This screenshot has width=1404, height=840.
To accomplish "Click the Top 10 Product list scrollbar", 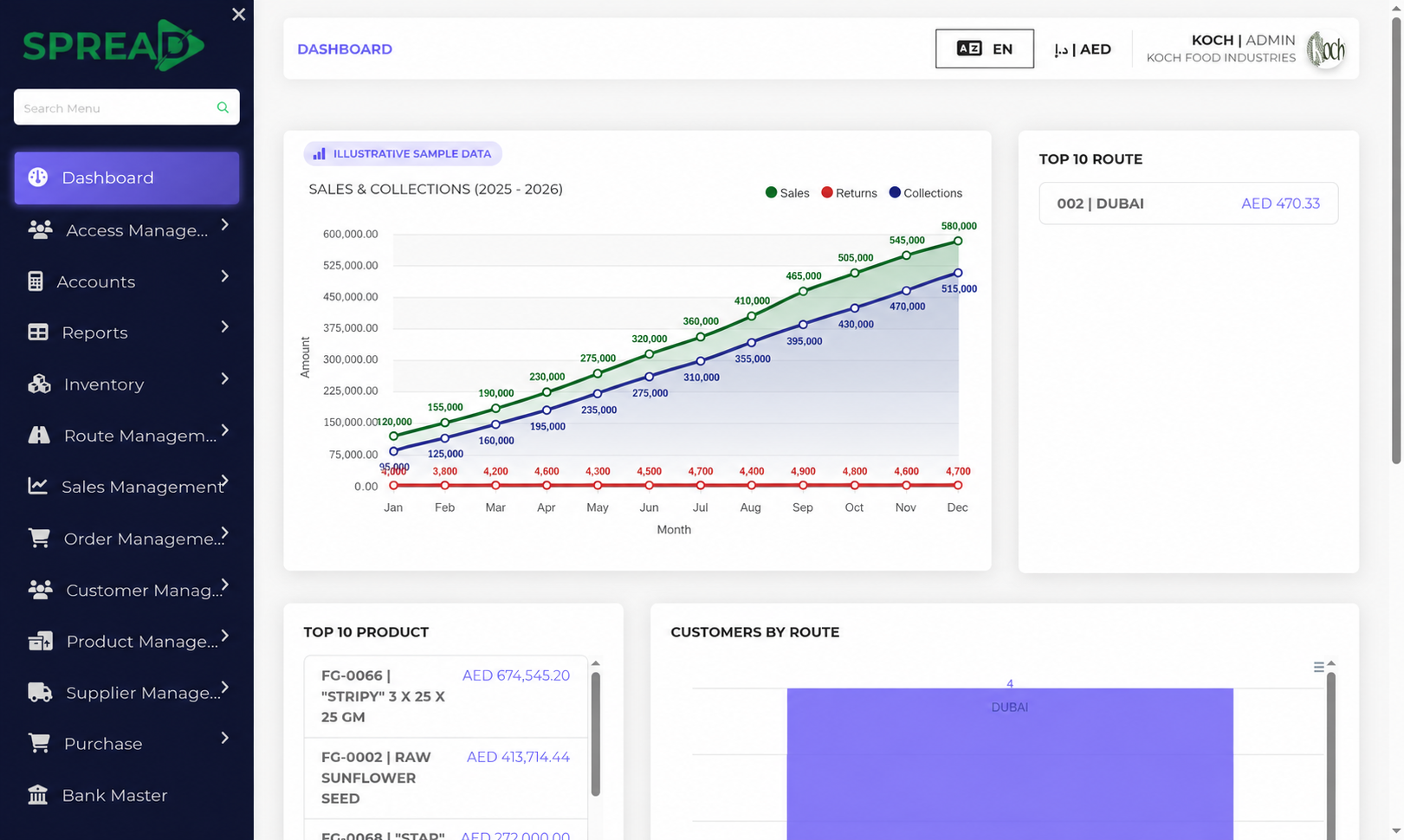I will (596, 734).
